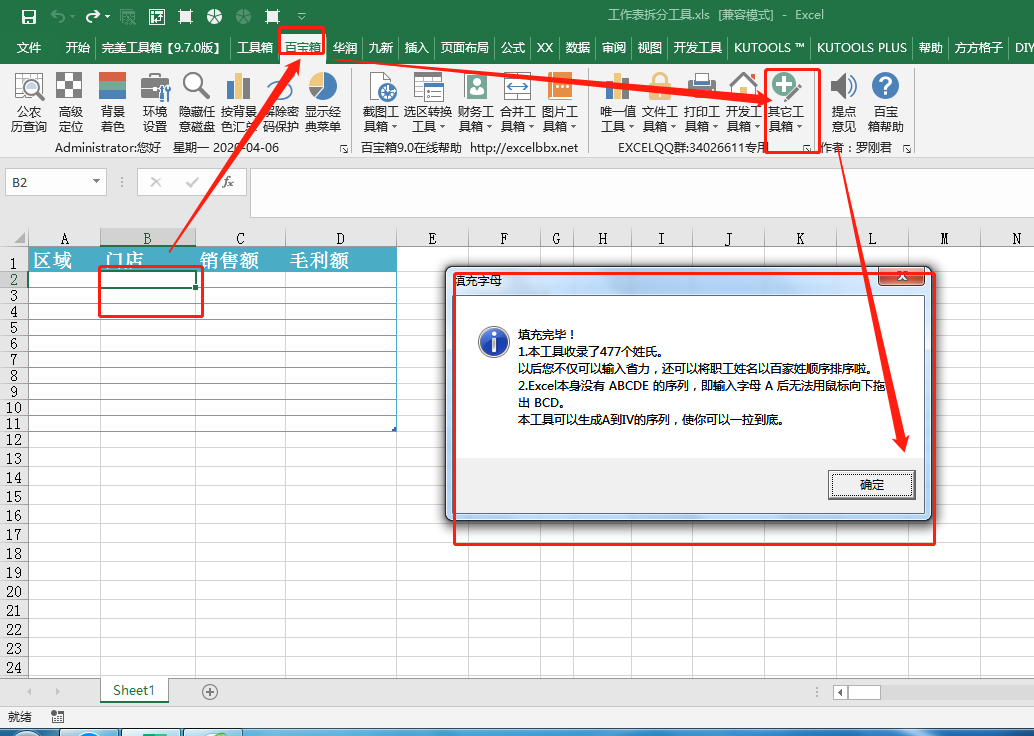Image resolution: width=1034 pixels, height=736 pixels.
Task: Click the horizontal scrollbar left arrow
Action: (x=840, y=692)
